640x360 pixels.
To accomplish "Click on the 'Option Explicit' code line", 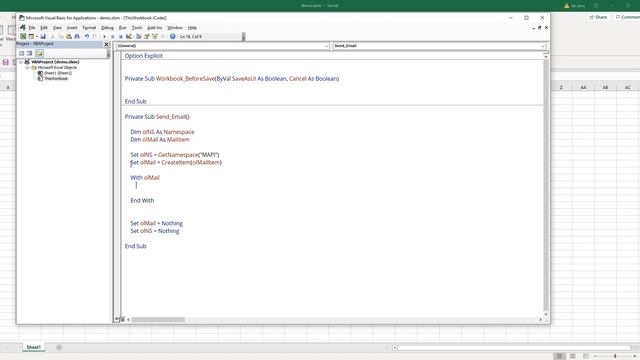I will [144, 56].
